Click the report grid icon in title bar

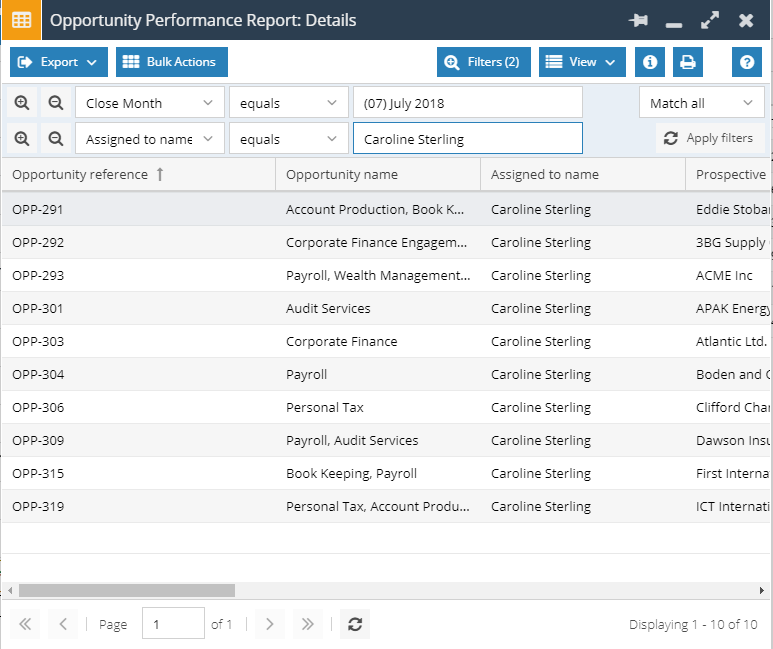(x=20, y=20)
